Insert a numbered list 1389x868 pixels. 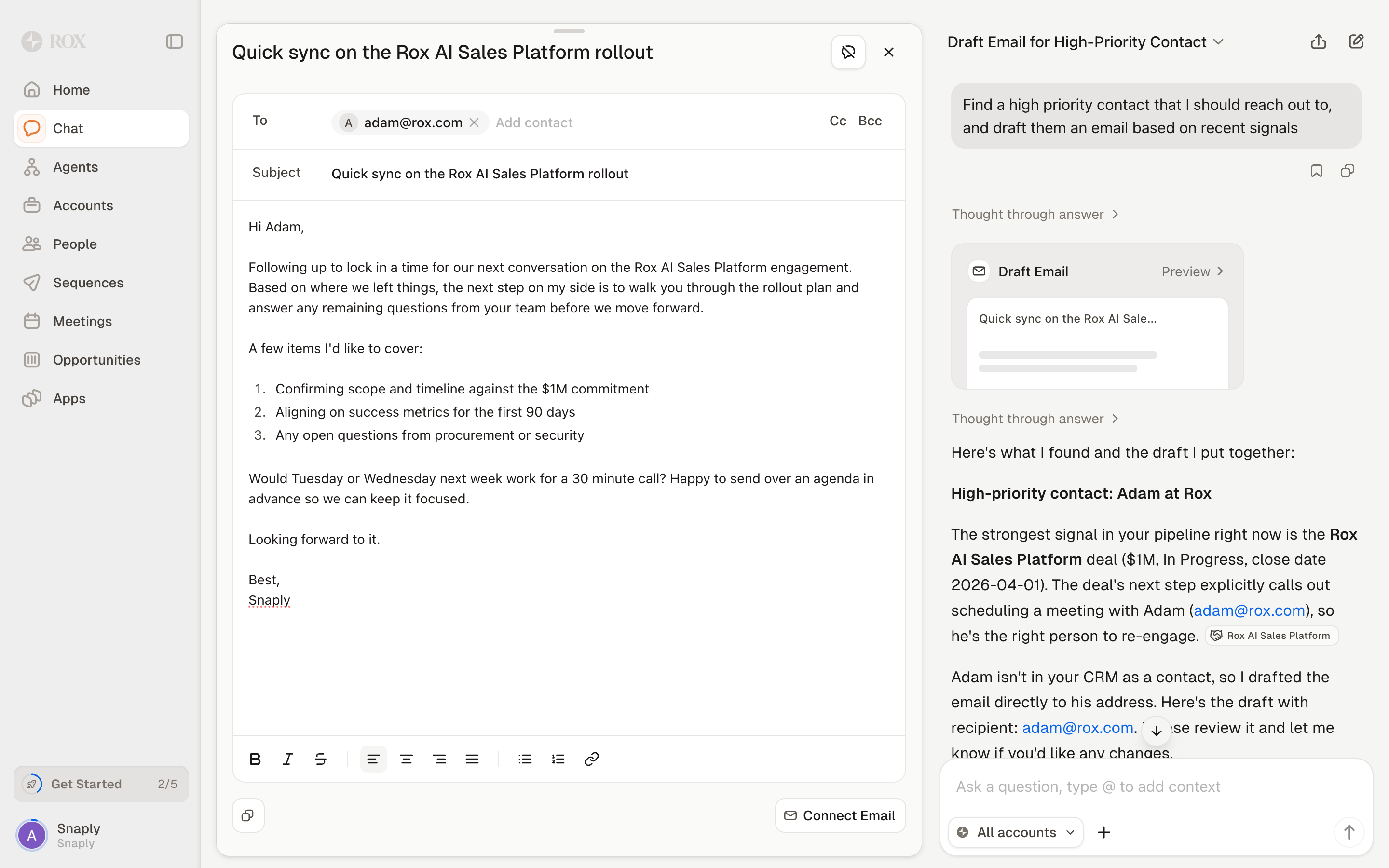(558, 759)
